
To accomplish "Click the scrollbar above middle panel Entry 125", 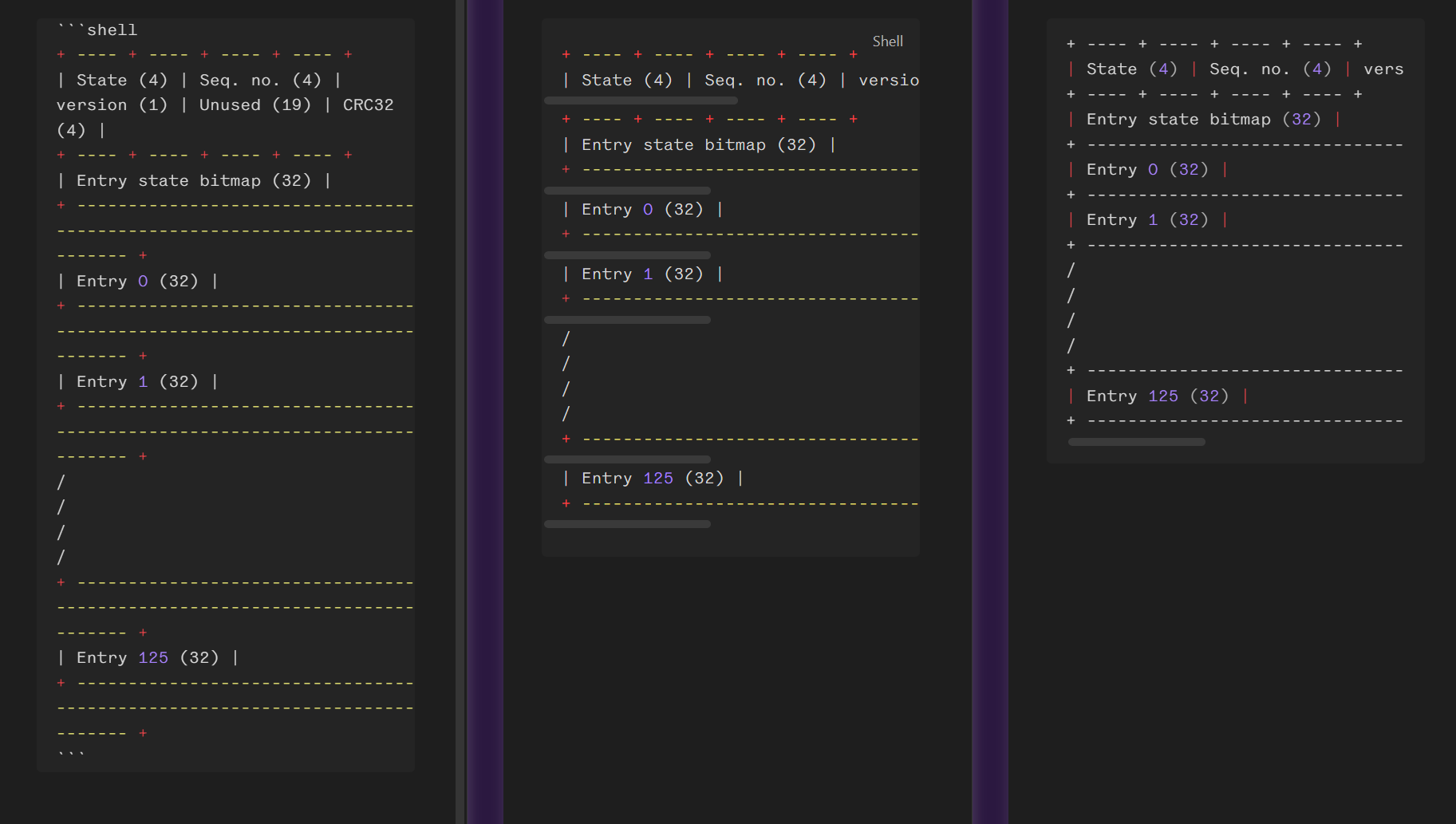I will pos(627,459).
